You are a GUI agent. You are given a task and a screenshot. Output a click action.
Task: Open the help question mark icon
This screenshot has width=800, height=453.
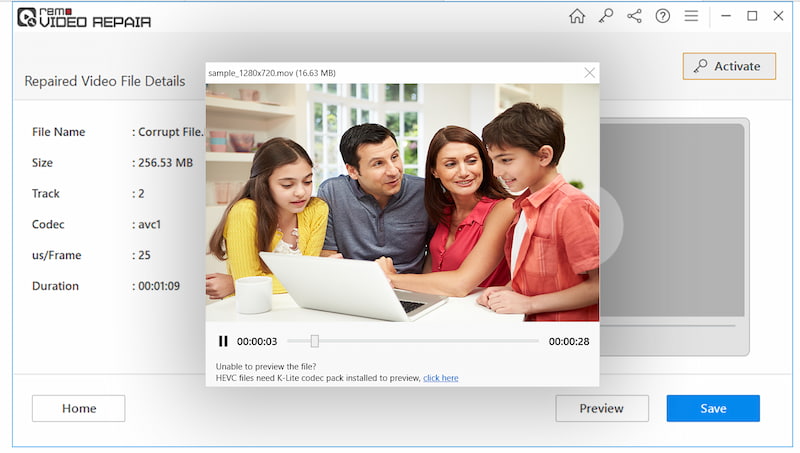663,16
